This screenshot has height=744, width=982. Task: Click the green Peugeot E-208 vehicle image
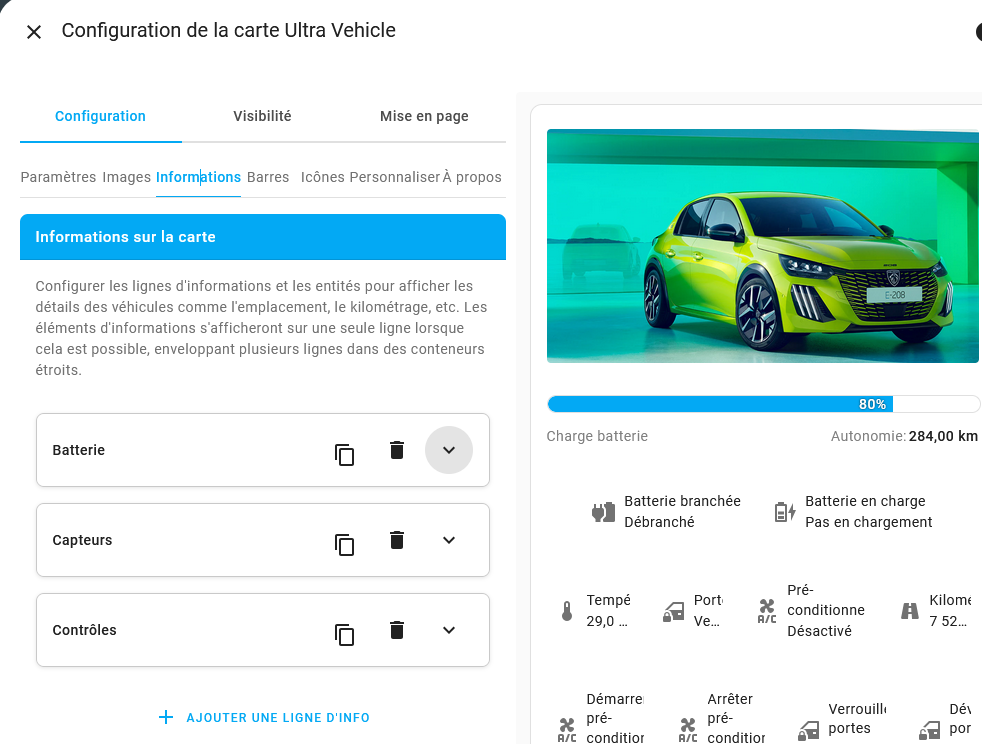tap(762, 245)
